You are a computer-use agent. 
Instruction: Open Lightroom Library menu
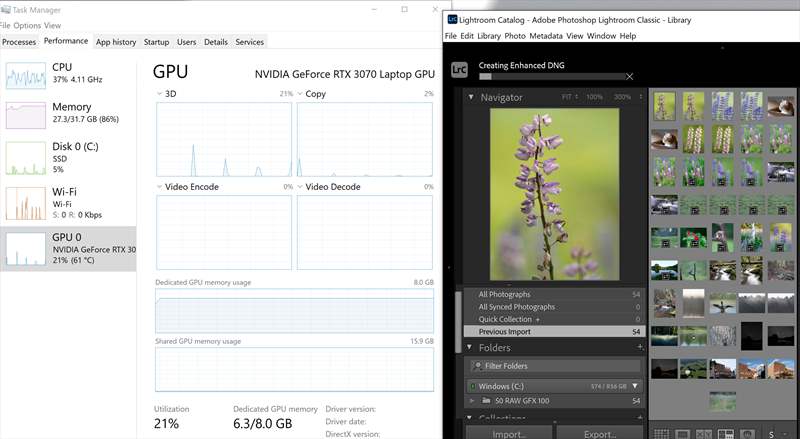(x=489, y=36)
